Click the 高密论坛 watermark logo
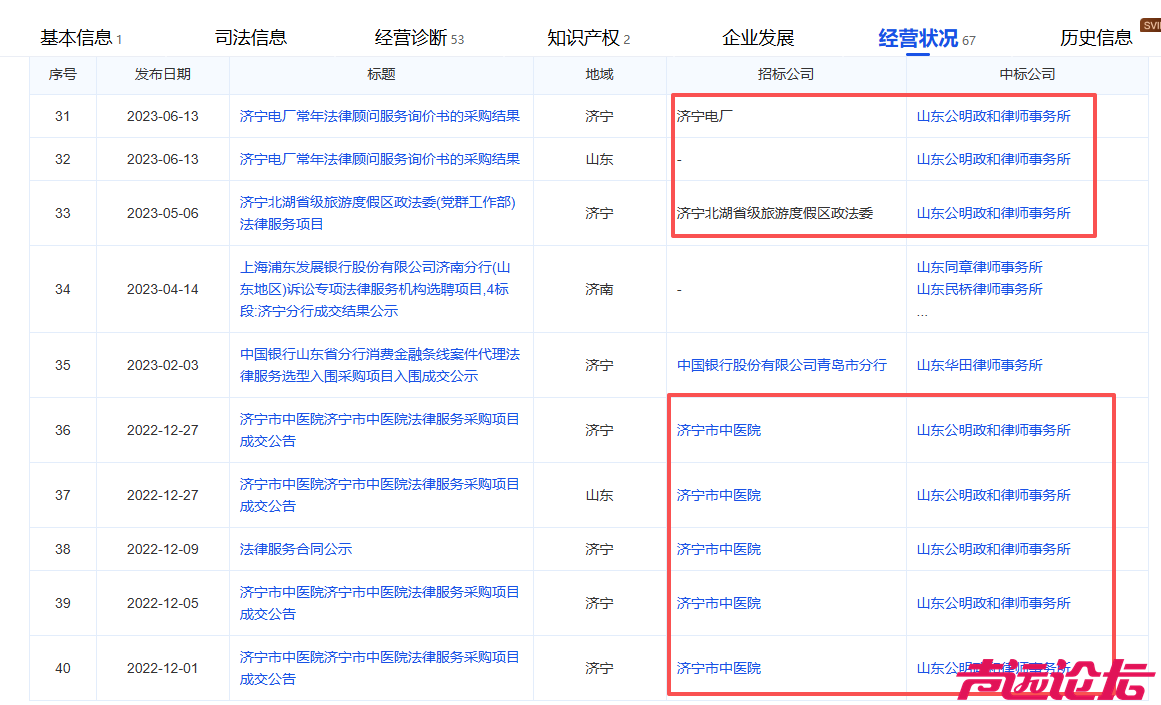Viewport: 1161px width, 705px height. (x=1055, y=680)
